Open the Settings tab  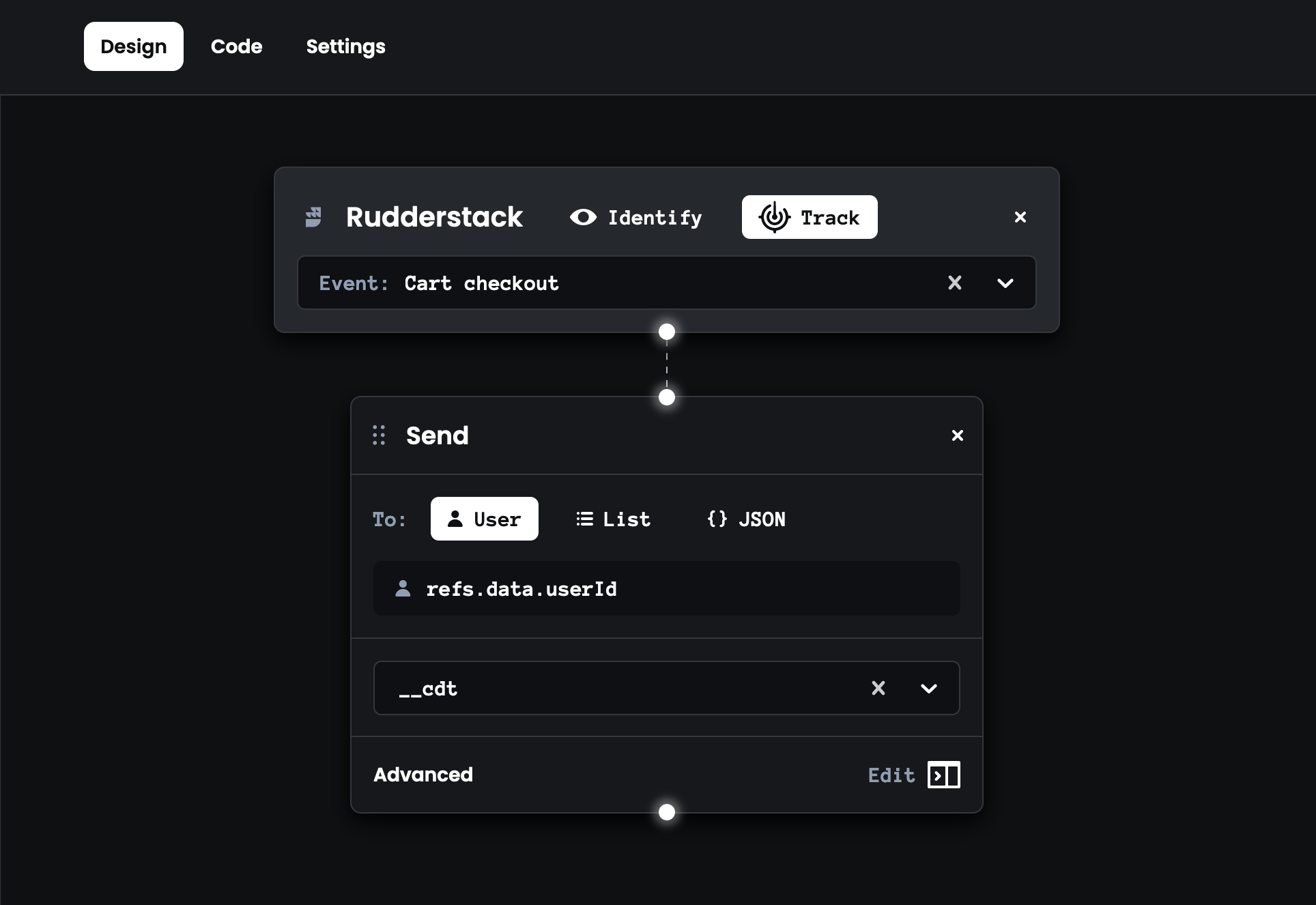coord(345,46)
